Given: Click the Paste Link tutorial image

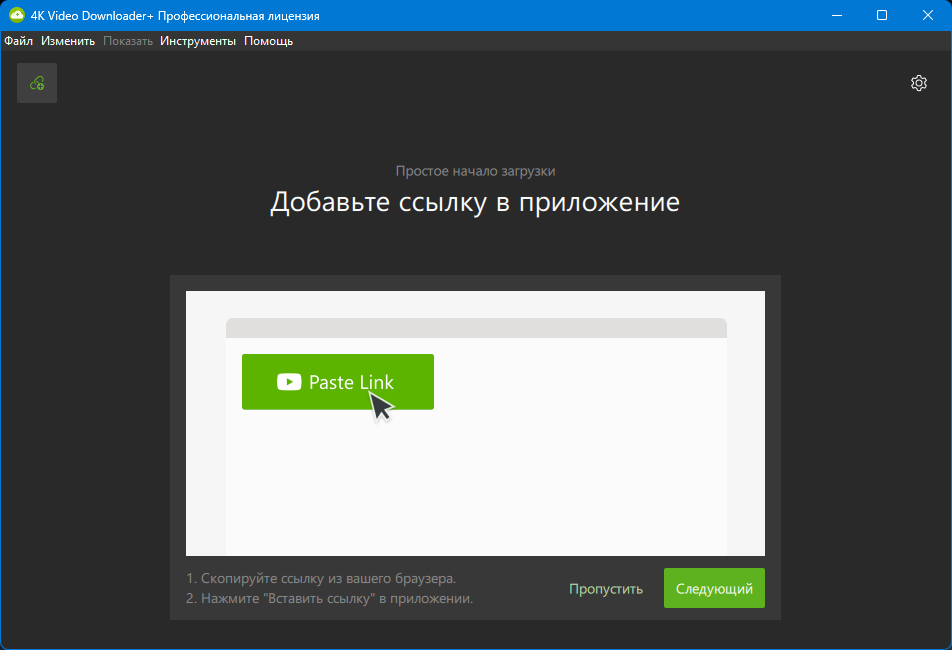Looking at the screenshot, I should (x=475, y=424).
